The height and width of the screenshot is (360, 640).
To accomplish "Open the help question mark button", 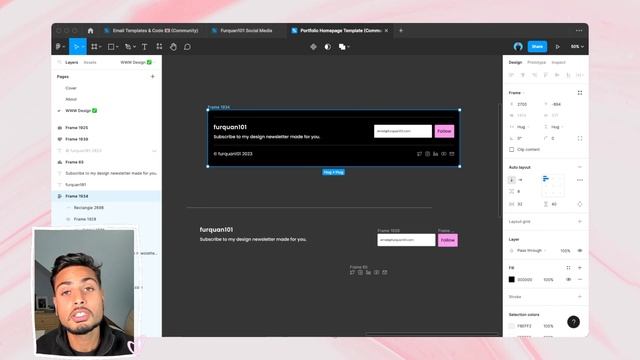I will 573,322.
